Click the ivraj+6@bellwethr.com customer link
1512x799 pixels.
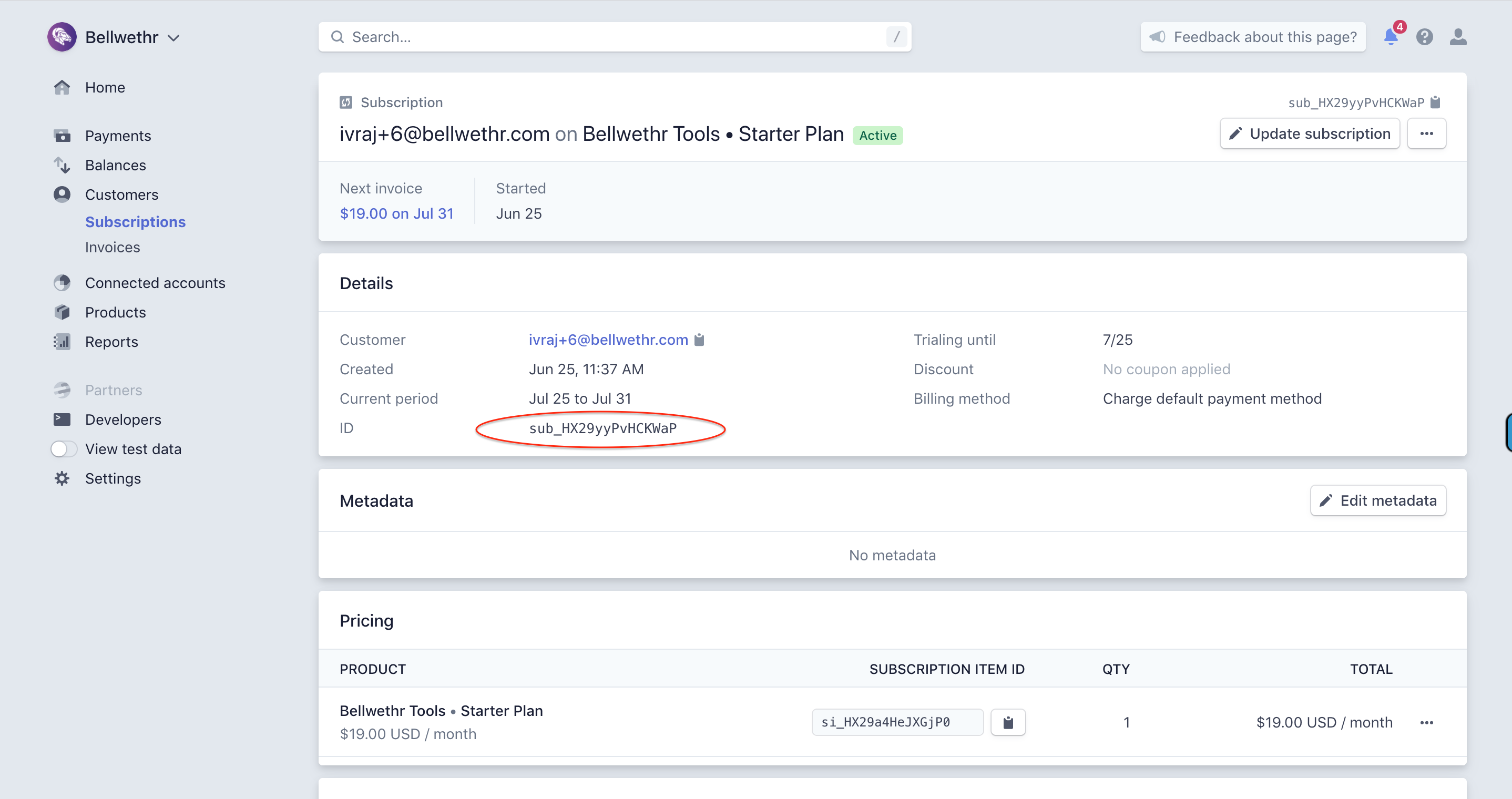608,340
